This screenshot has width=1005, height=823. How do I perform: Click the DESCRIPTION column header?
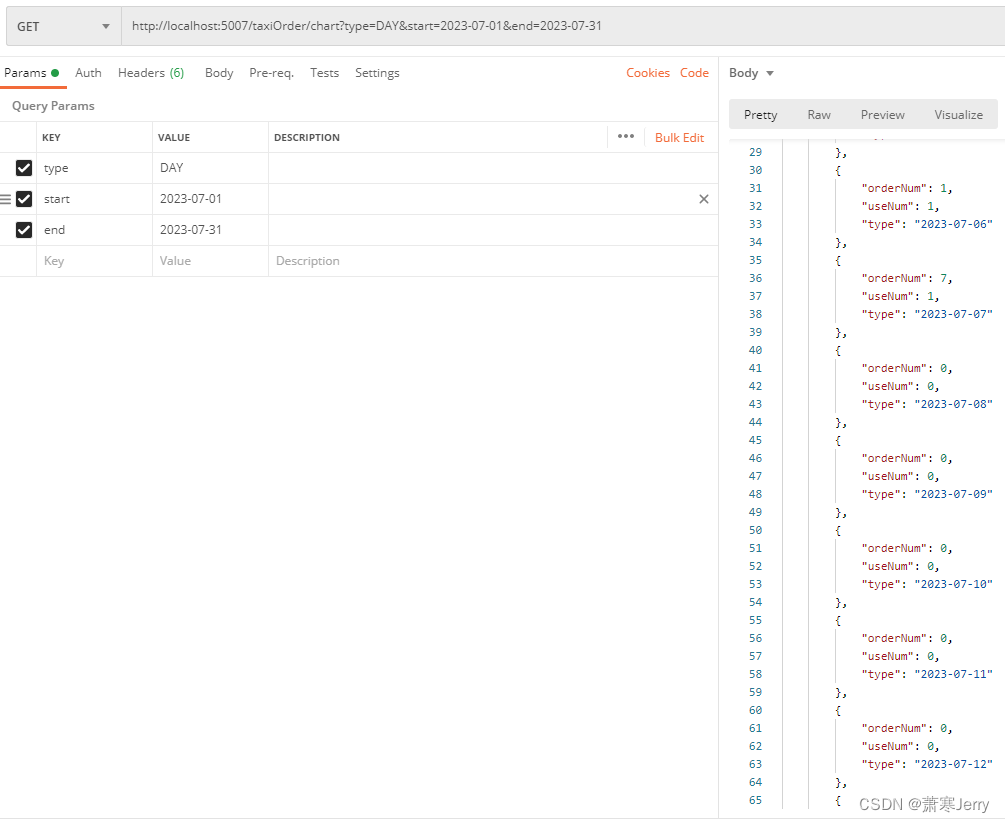[x=307, y=137]
